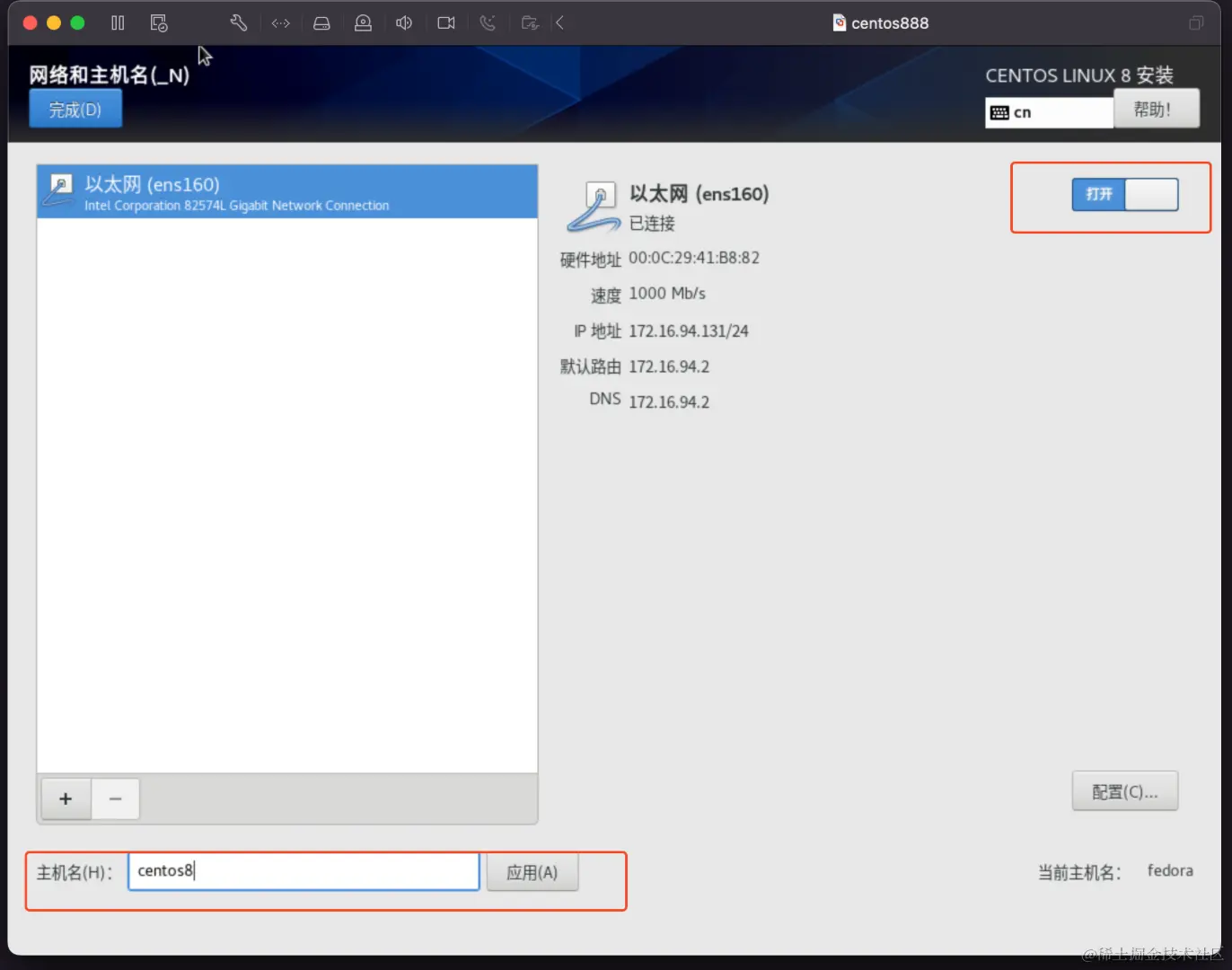Click the green fullscreen window button
1232x970 pixels.
(x=78, y=23)
